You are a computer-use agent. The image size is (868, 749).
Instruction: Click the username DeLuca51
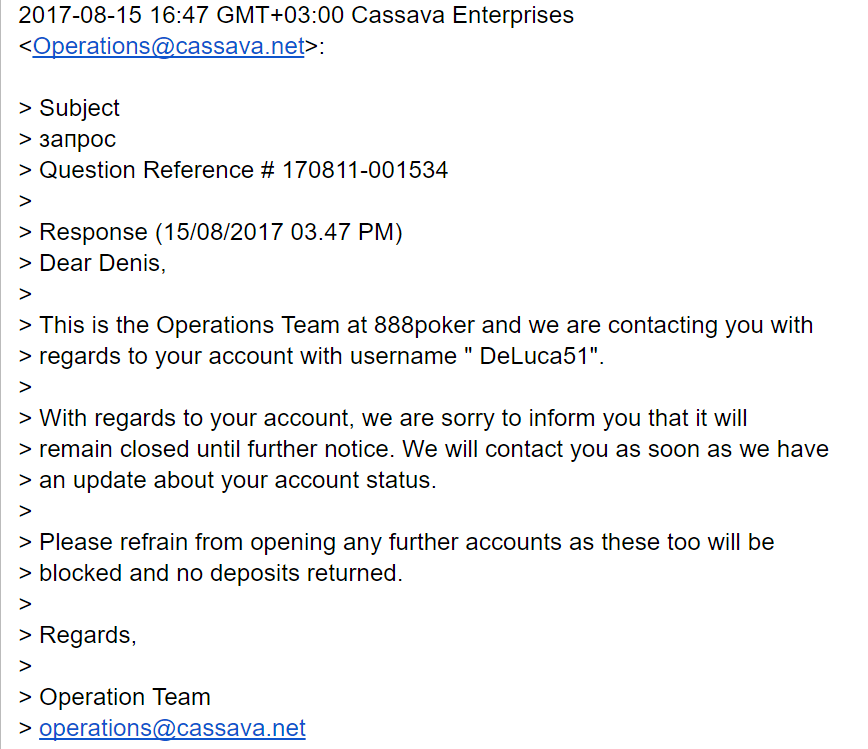[x=537, y=356]
